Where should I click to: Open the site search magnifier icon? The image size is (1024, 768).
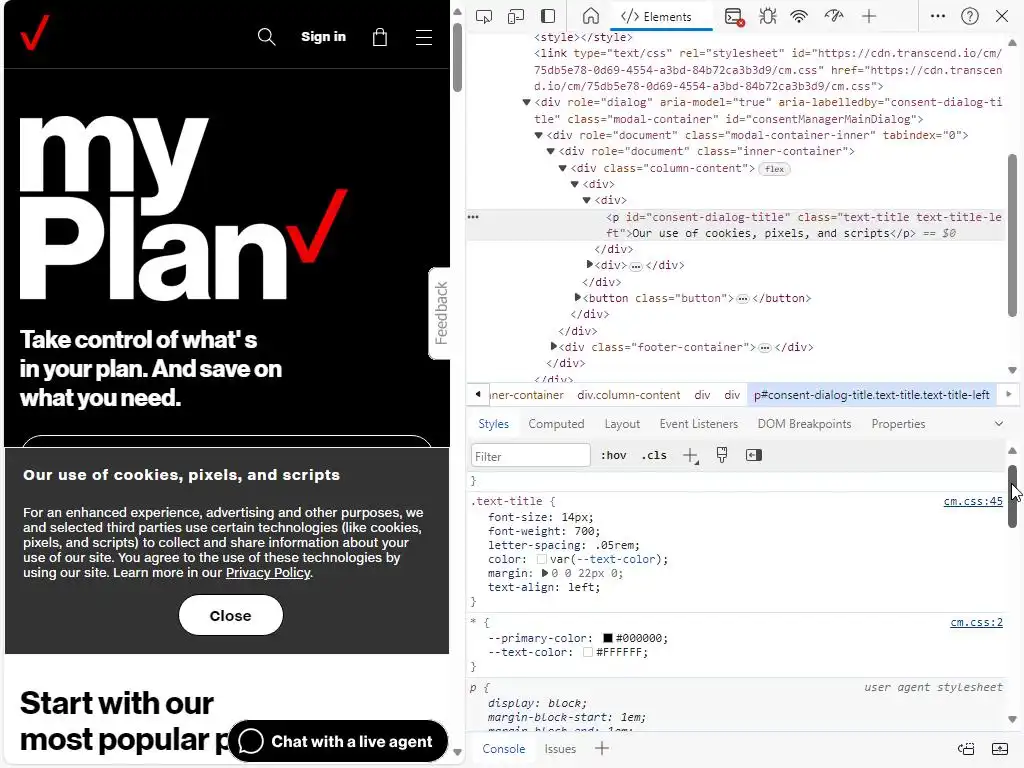click(x=266, y=37)
